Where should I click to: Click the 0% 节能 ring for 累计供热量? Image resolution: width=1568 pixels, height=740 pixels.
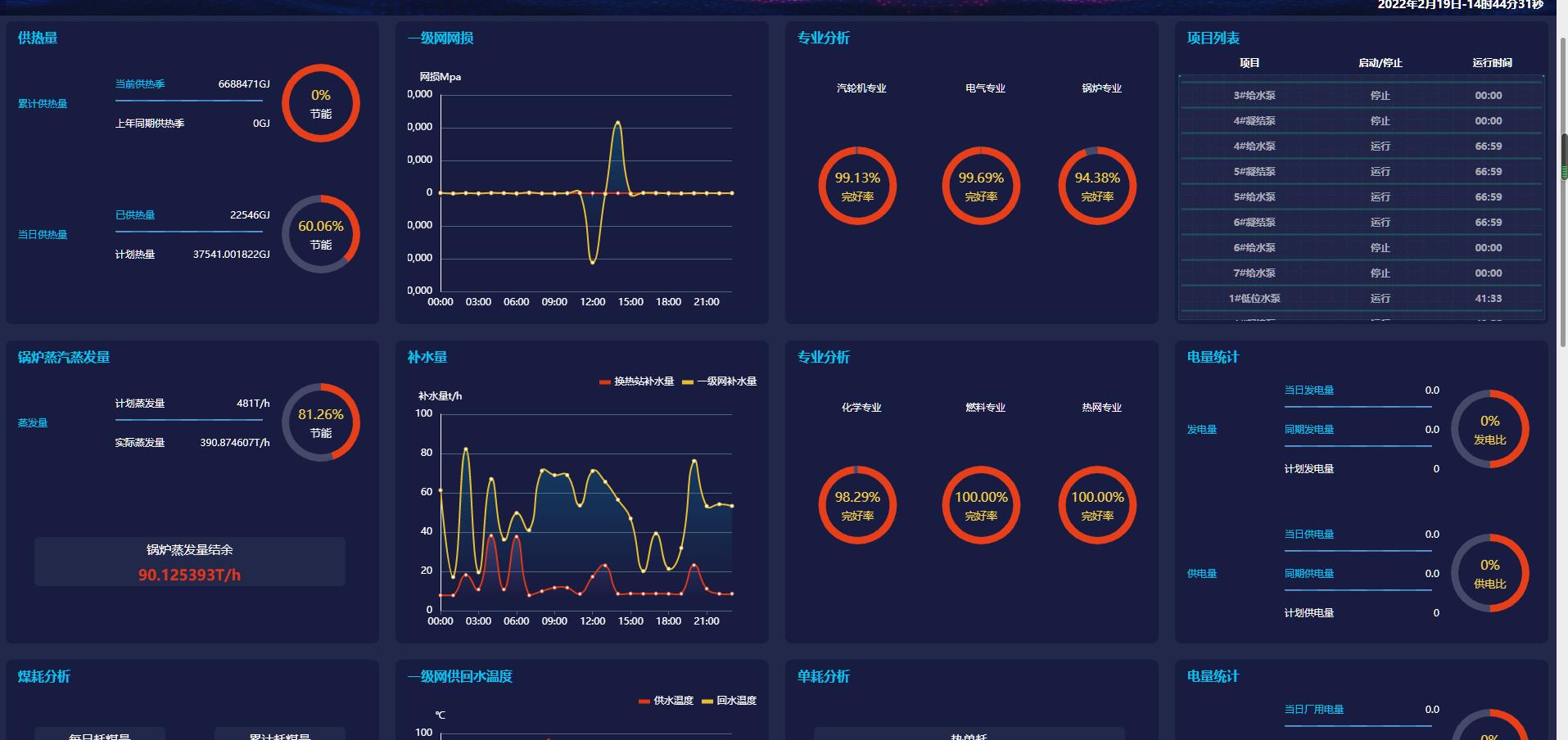pos(321,103)
